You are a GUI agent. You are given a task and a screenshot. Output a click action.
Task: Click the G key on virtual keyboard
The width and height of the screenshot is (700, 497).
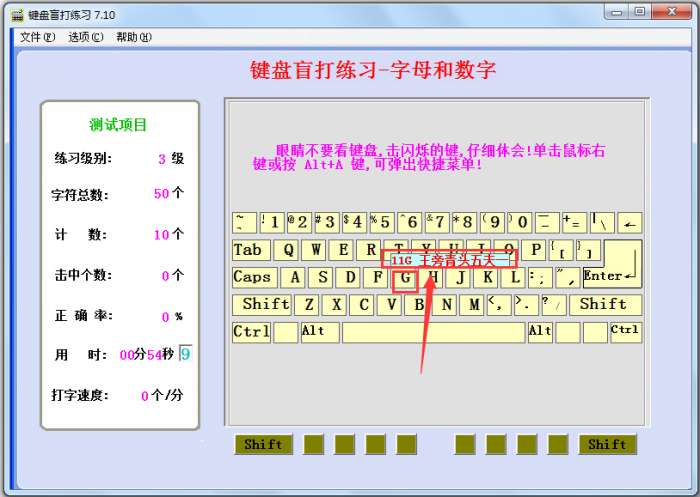(x=405, y=277)
